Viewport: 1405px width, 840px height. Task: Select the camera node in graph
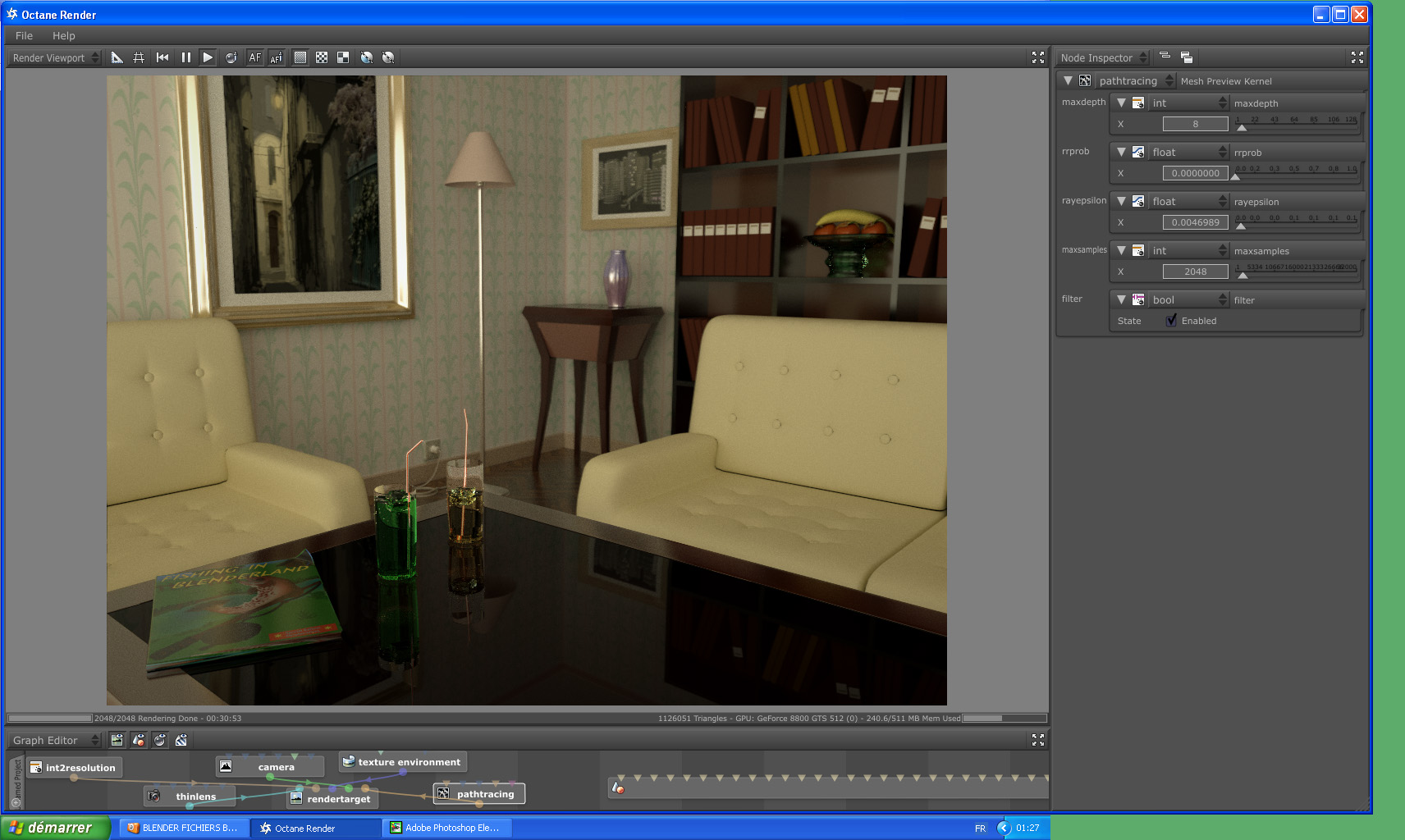pos(270,767)
